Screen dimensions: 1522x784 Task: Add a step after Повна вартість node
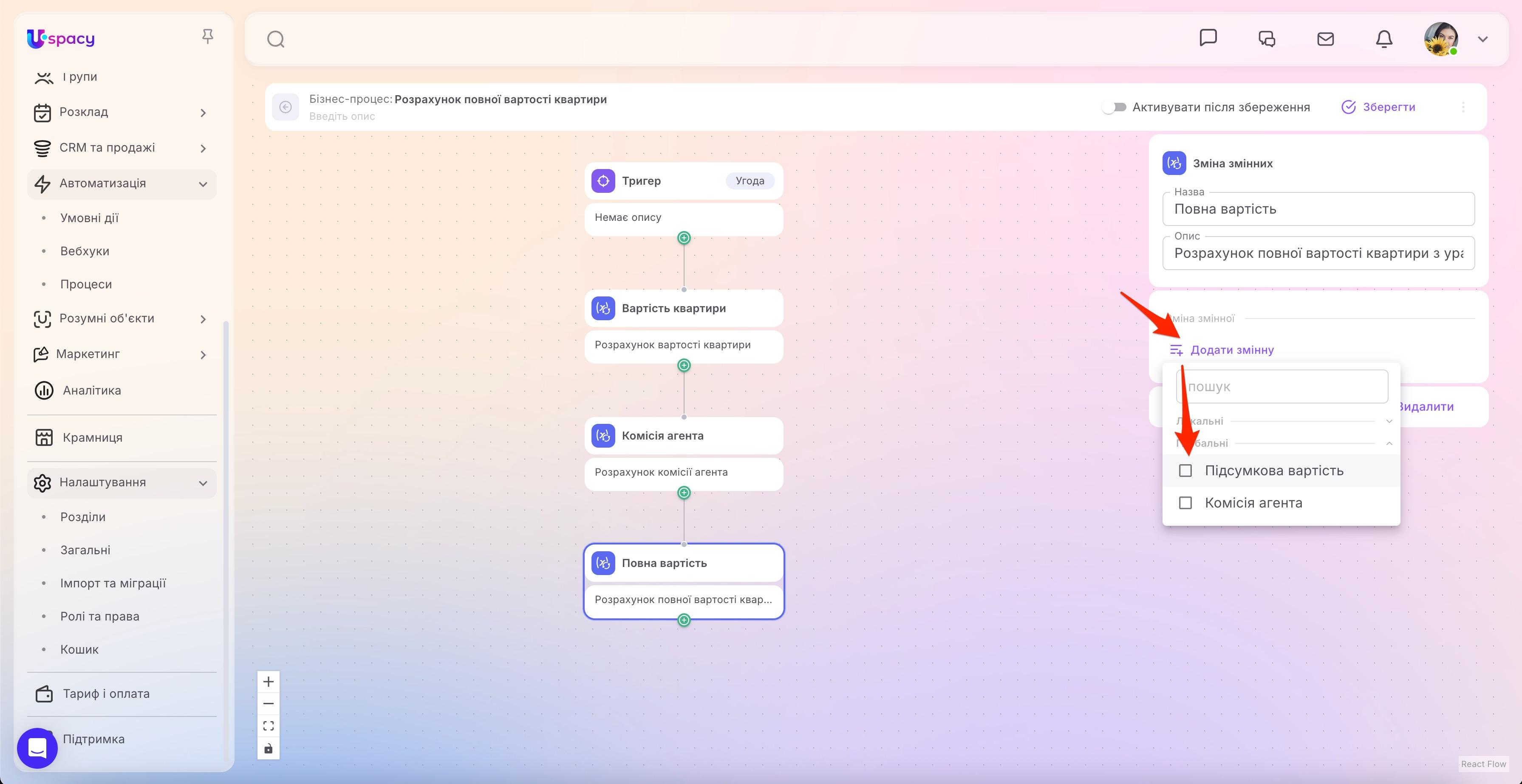684,620
